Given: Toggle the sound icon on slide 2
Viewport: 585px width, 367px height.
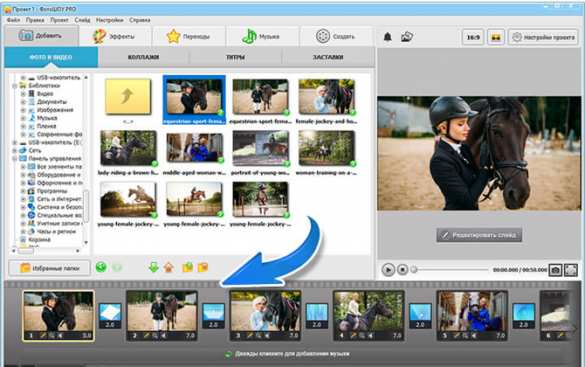Looking at the screenshot, I should pos(163,336).
